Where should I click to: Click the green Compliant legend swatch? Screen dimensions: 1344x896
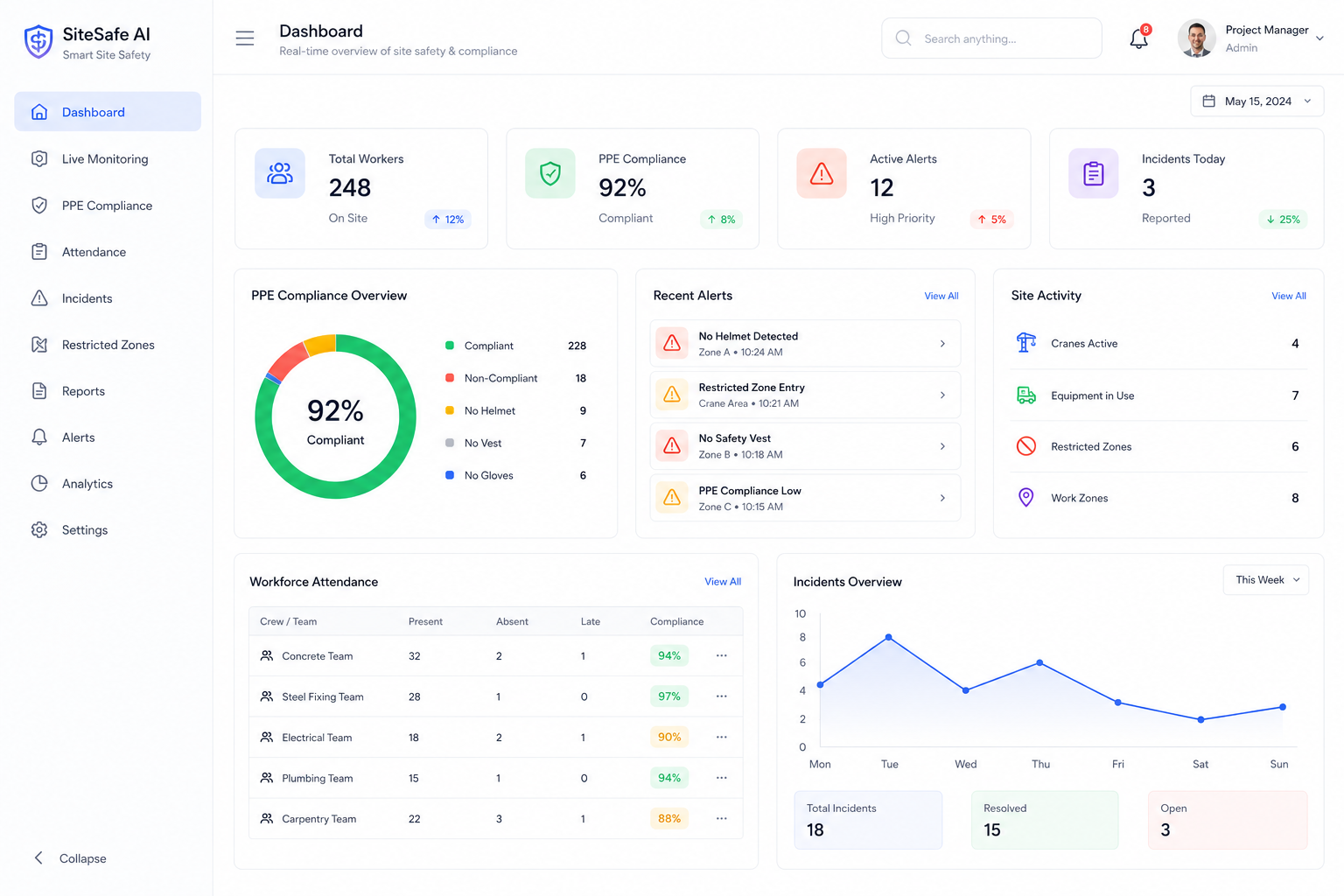click(450, 346)
